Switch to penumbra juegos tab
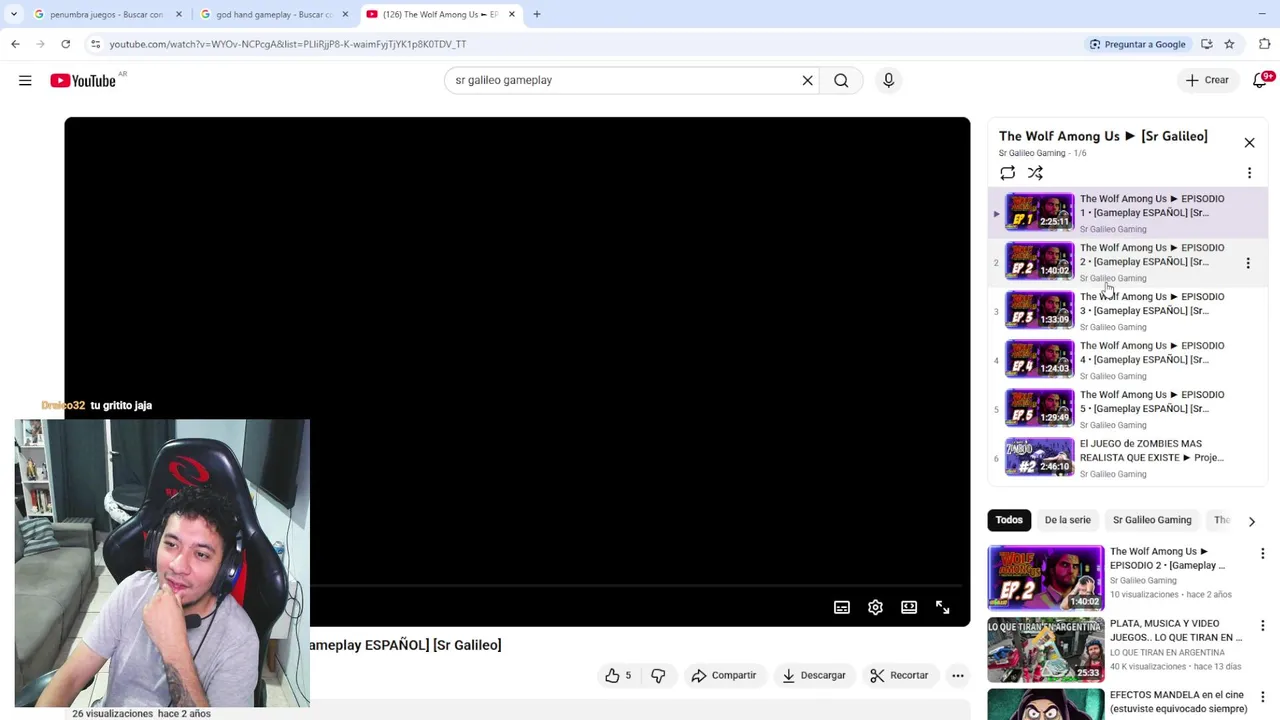 [98, 15]
